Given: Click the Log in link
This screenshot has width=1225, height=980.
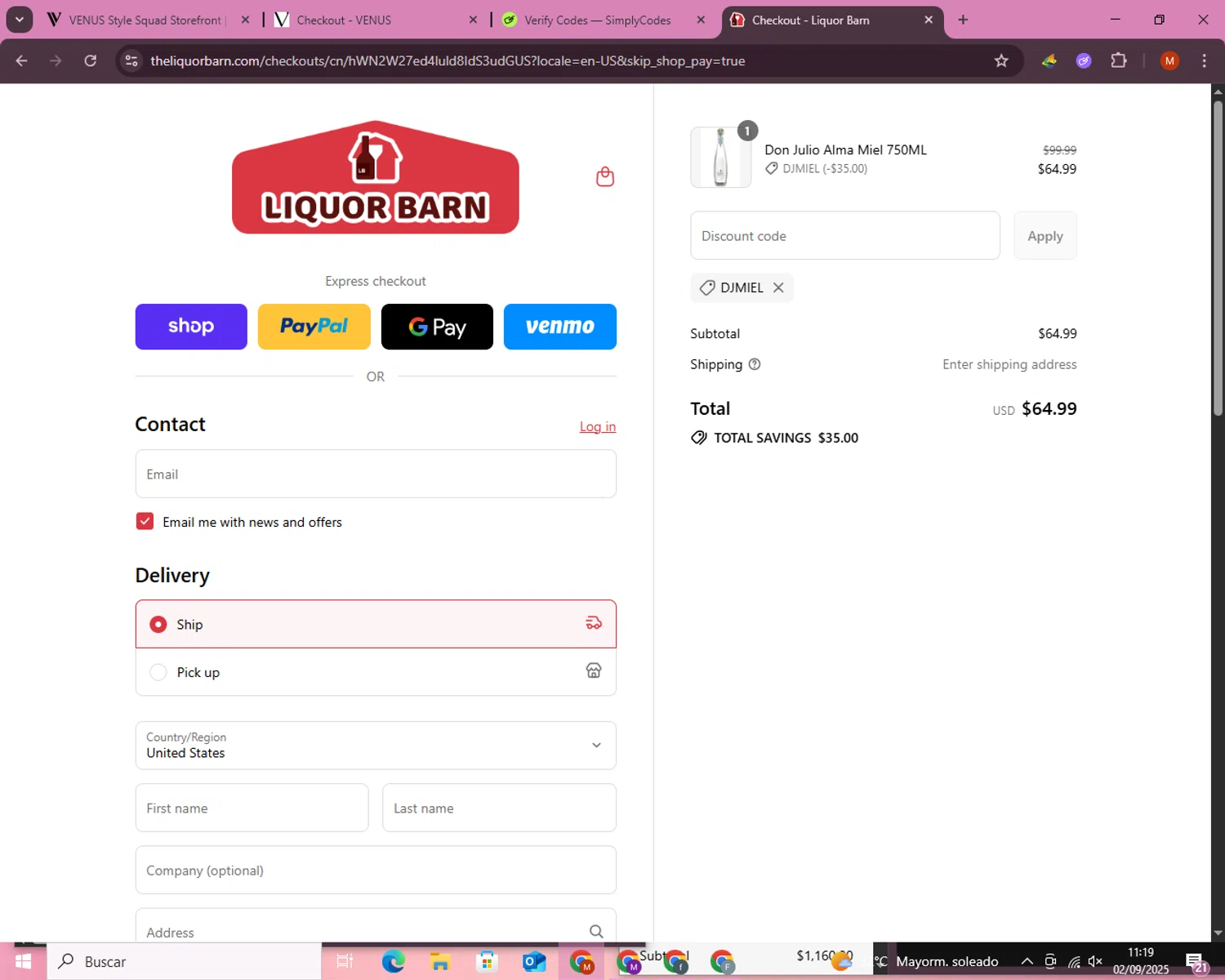Looking at the screenshot, I should [598, 426].
